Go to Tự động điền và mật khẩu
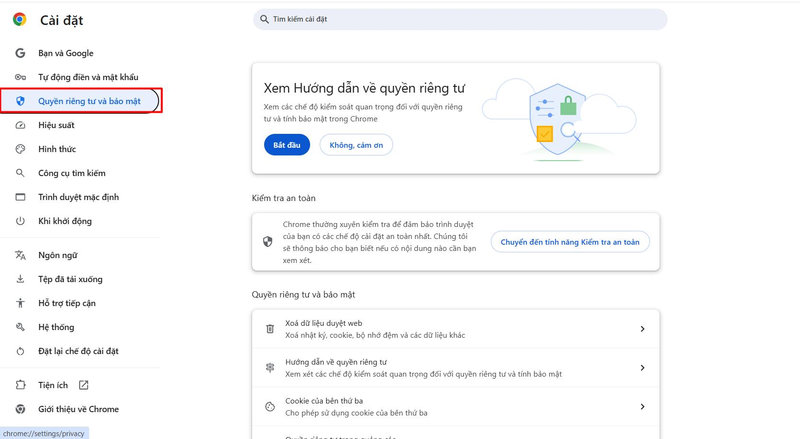Screen dimensions: 800x439 pyautogui.click(x=88, y=77)
